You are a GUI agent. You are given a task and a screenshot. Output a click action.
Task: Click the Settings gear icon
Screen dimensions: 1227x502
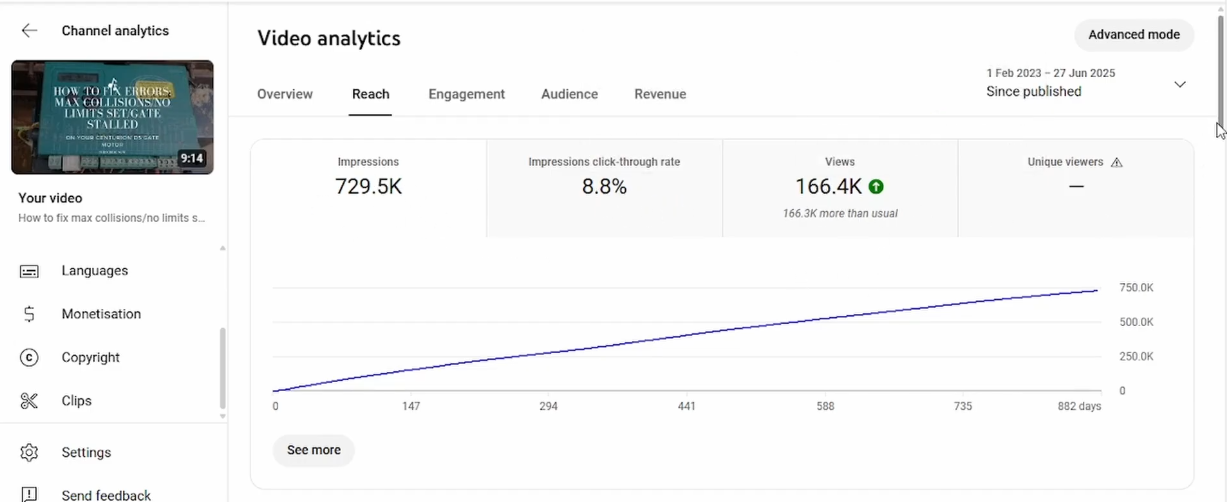[29, 453]
